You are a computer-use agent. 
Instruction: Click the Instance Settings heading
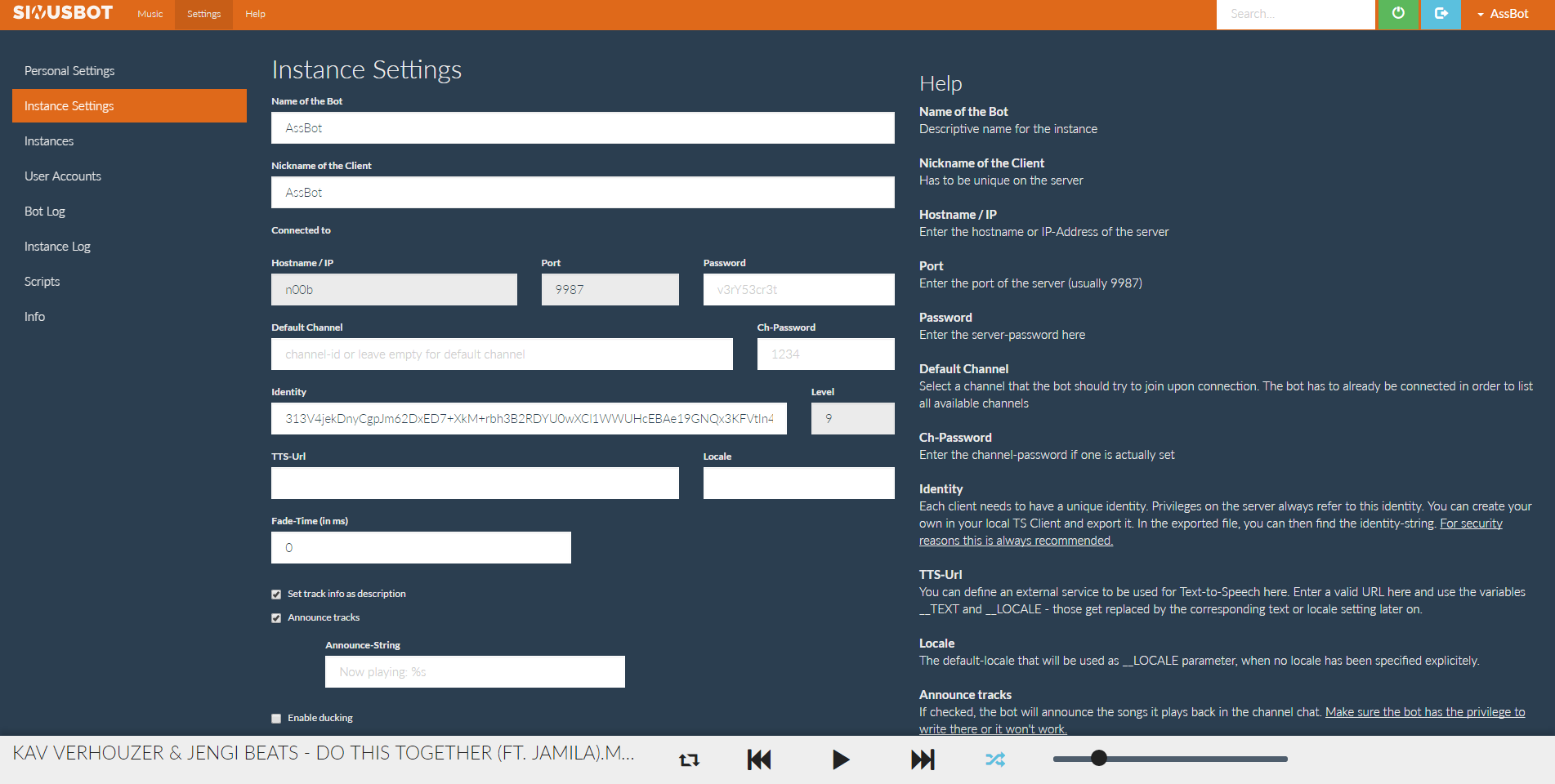pyautogui.click(x=367, y=69)
